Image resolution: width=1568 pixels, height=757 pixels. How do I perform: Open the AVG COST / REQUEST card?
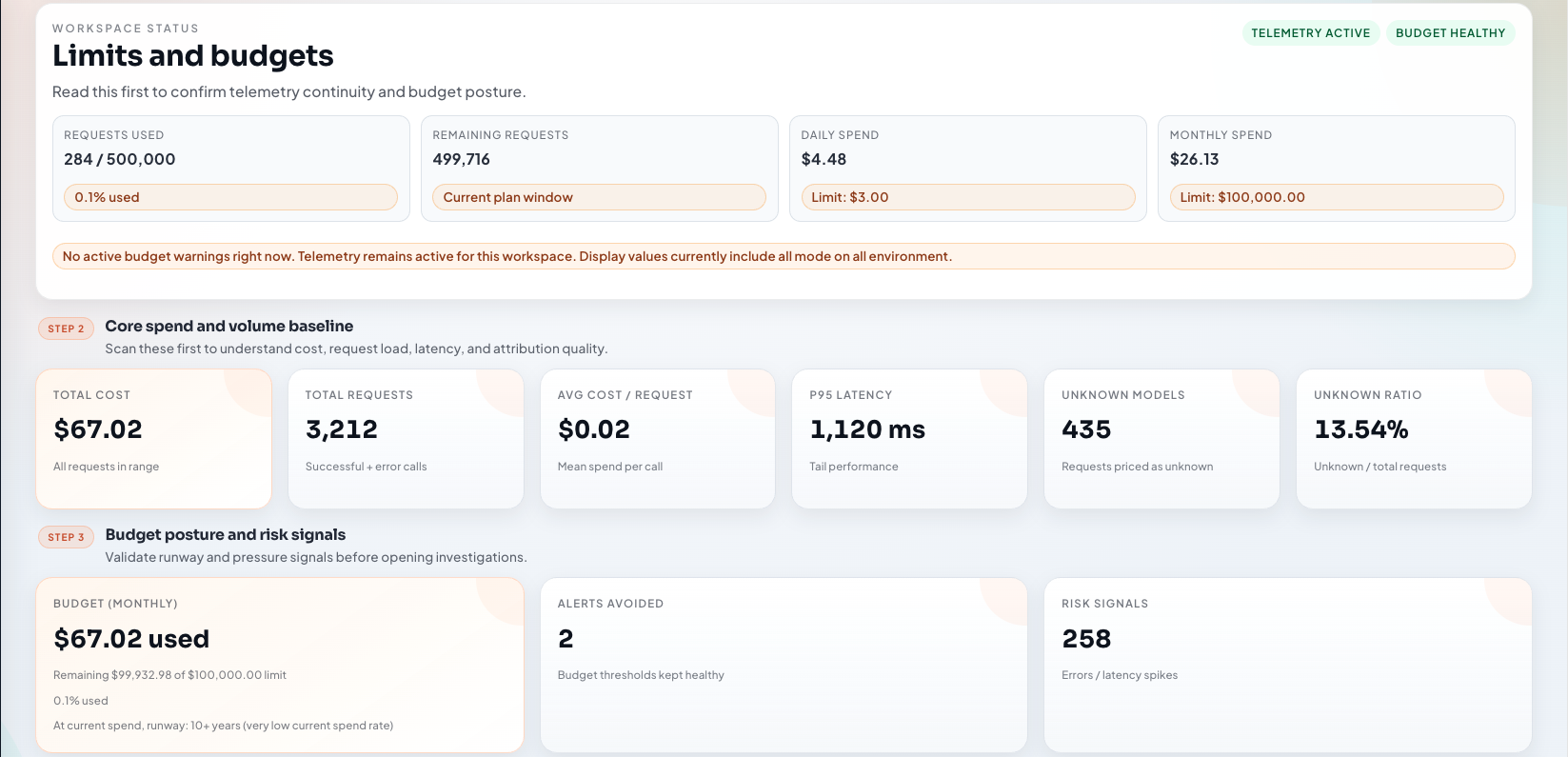click(658, 439)
